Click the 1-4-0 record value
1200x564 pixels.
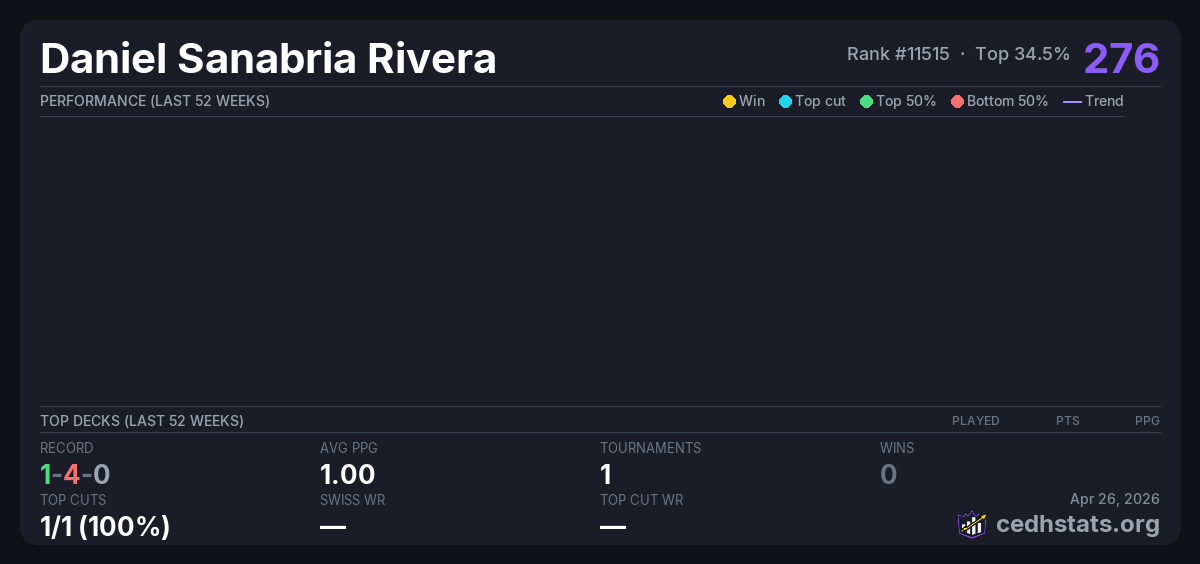75,474
